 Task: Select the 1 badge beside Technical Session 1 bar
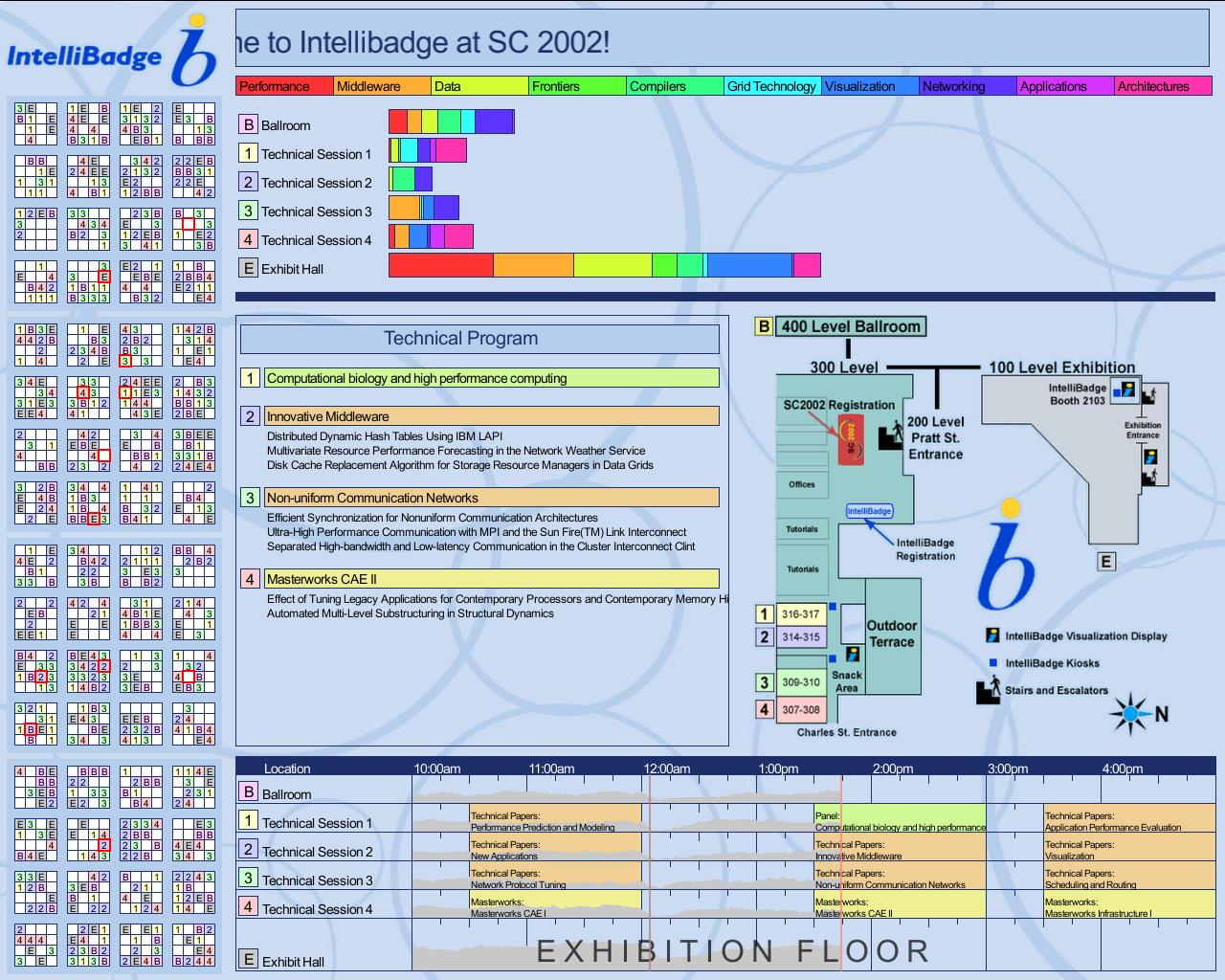pos(249,153)
